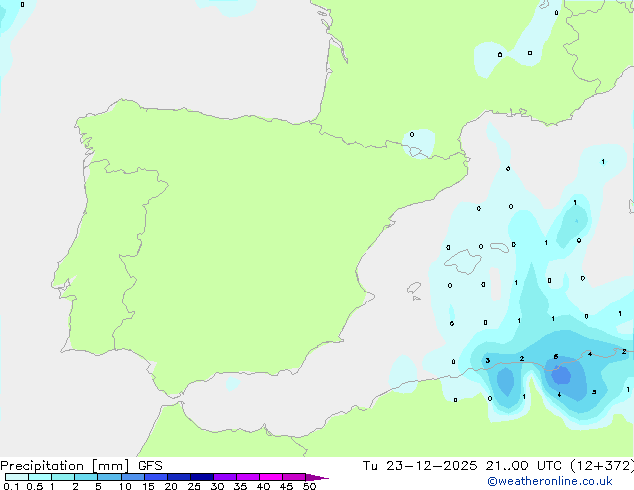634x490 pixels.
Task: Click the 5 mm legend color swatch
Action: (x=109, y=477)
